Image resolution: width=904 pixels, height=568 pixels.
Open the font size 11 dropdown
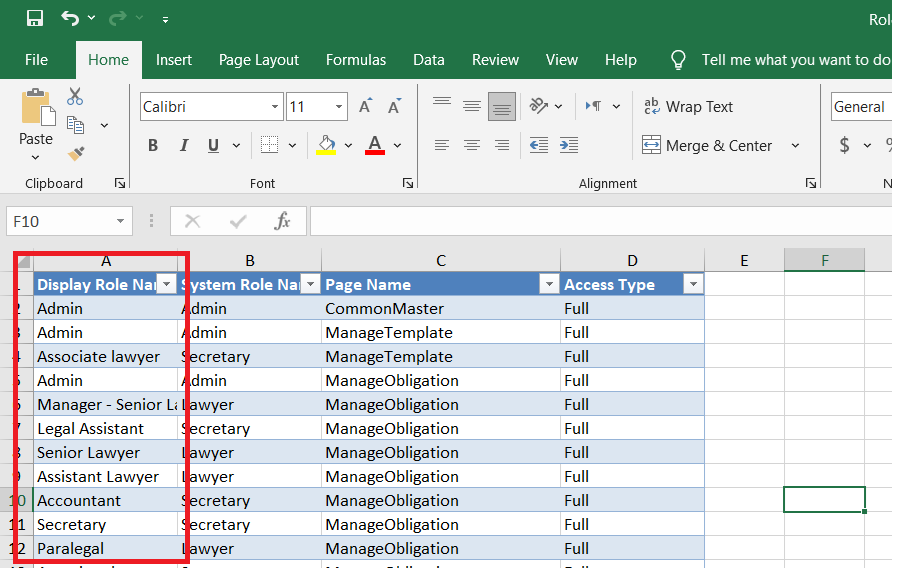339,107
